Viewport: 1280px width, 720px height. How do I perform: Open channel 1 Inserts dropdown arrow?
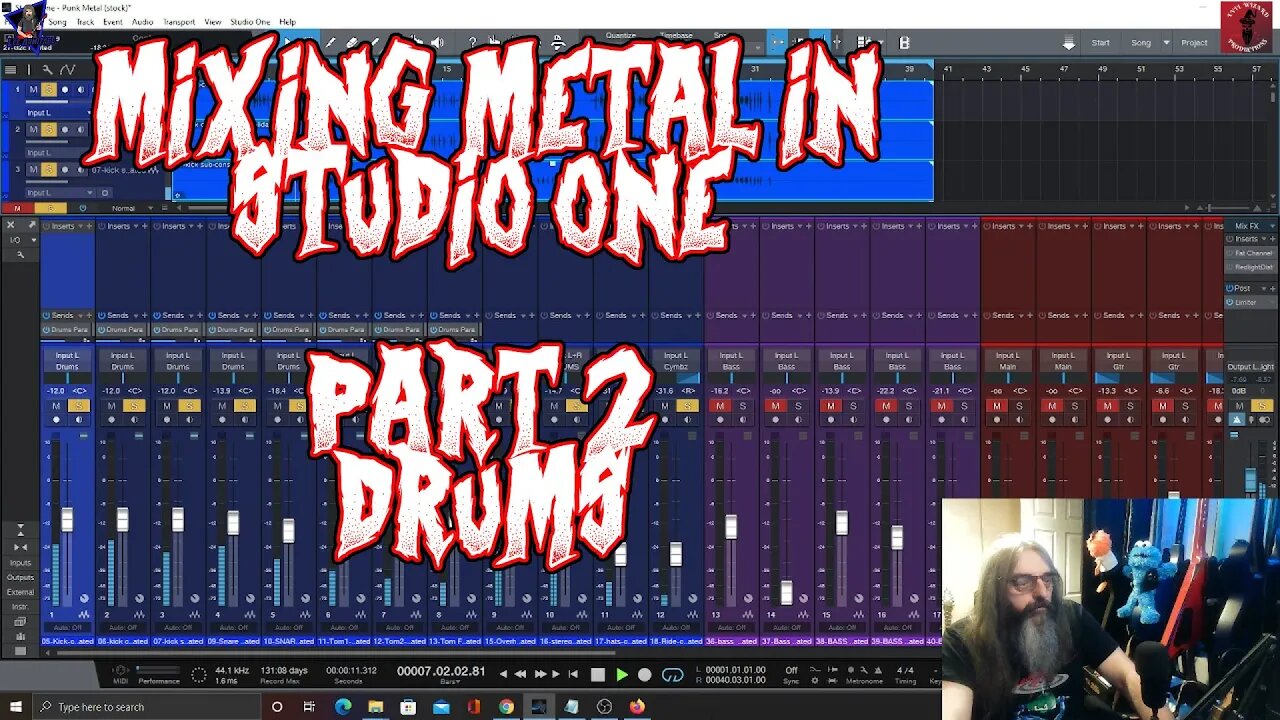[80, 226]
